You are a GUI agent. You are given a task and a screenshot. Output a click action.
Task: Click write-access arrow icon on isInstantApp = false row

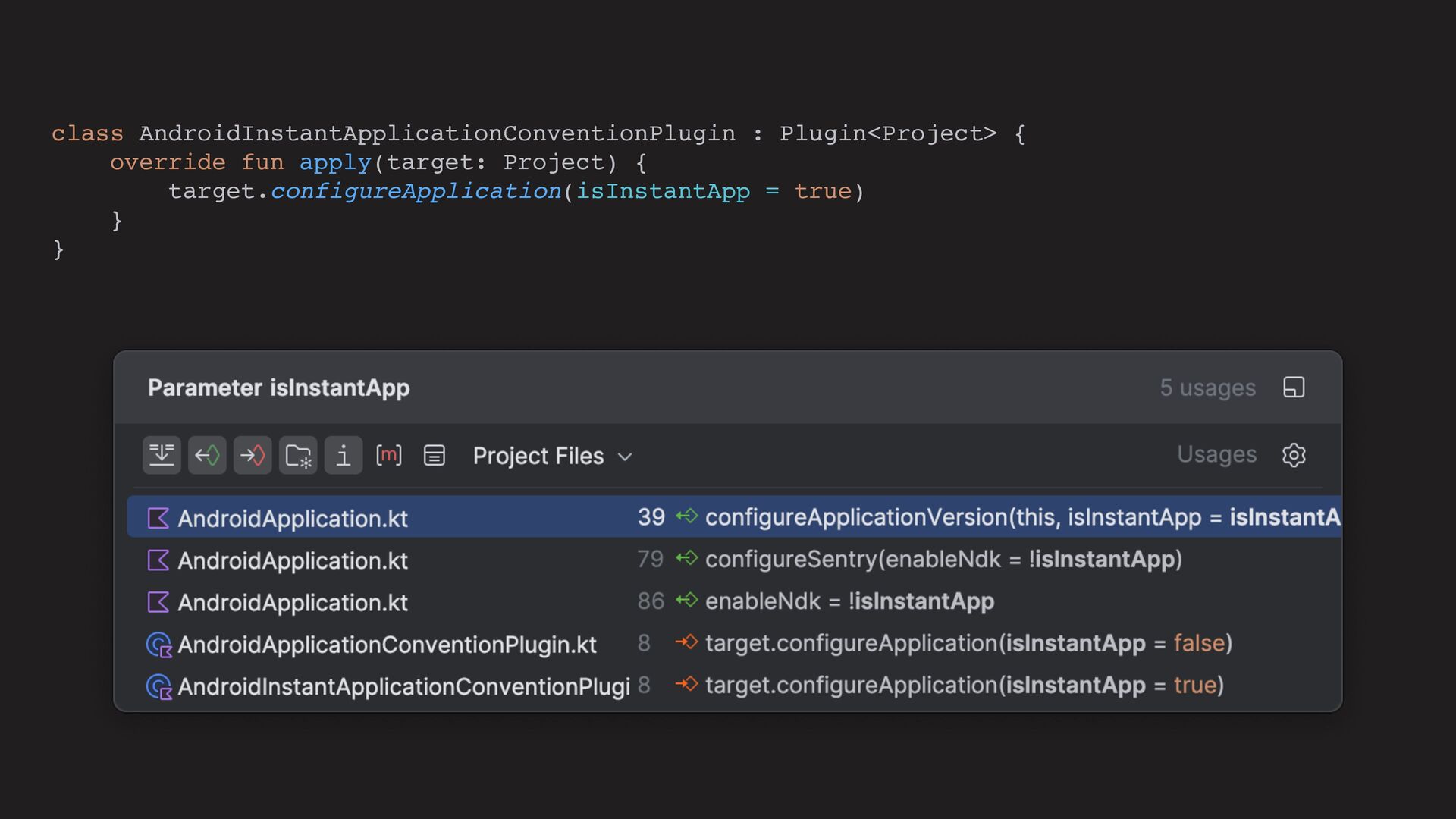(686, 642)
